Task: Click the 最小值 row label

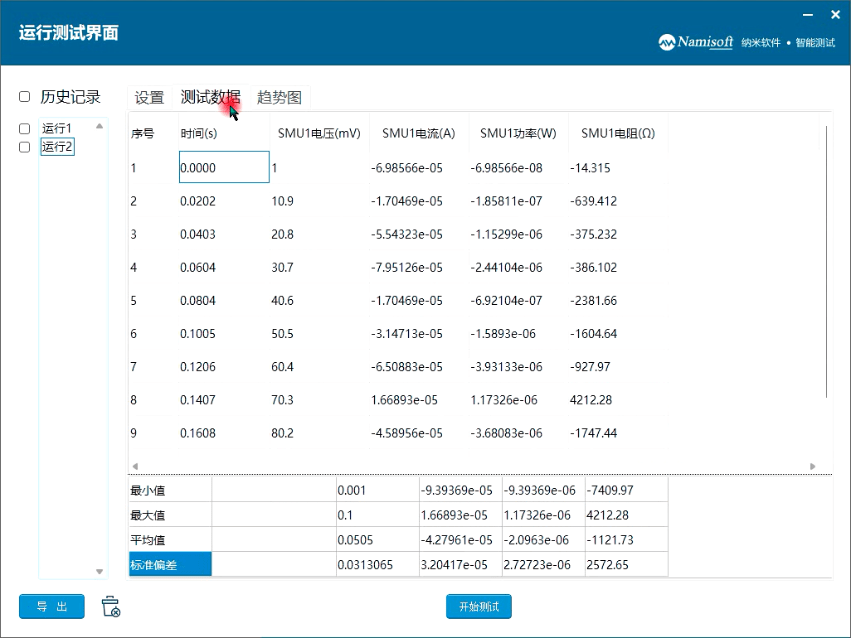Action: click(x=170, y=490)
